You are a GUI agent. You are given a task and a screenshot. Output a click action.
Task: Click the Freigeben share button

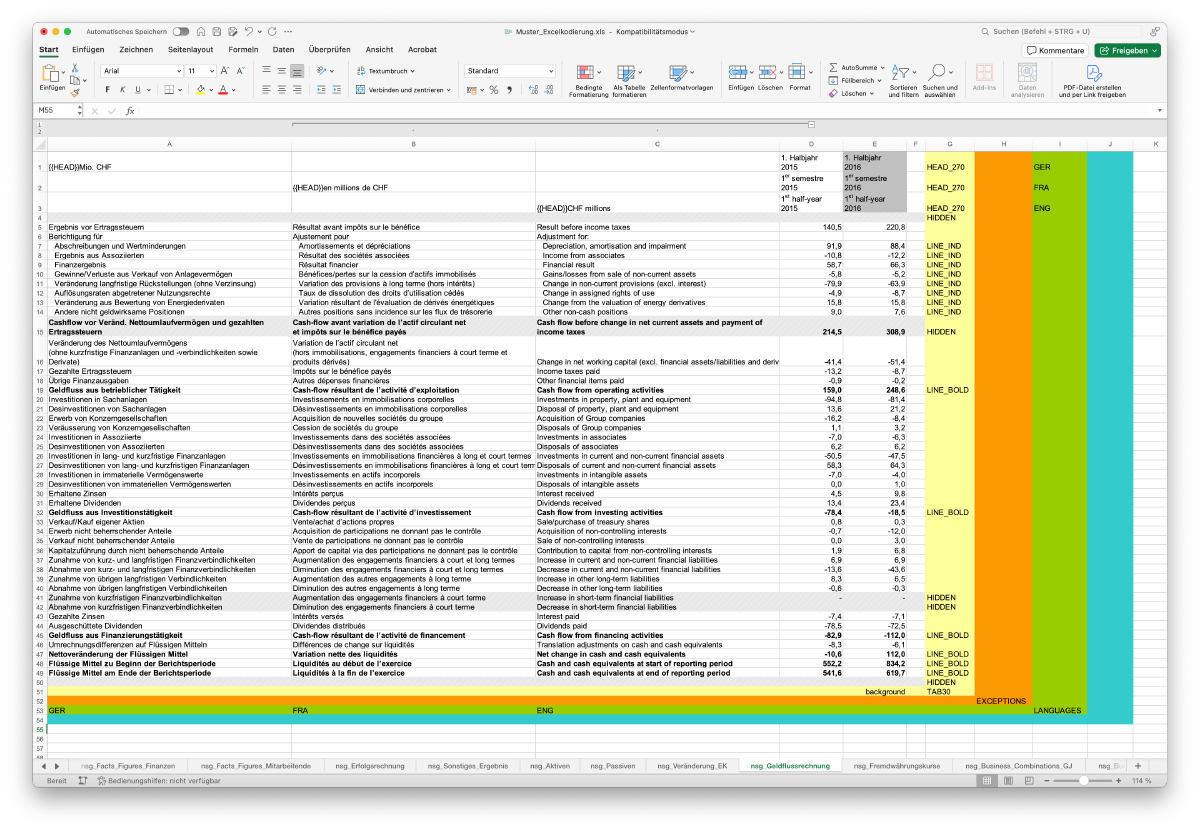click(1128, 50)
